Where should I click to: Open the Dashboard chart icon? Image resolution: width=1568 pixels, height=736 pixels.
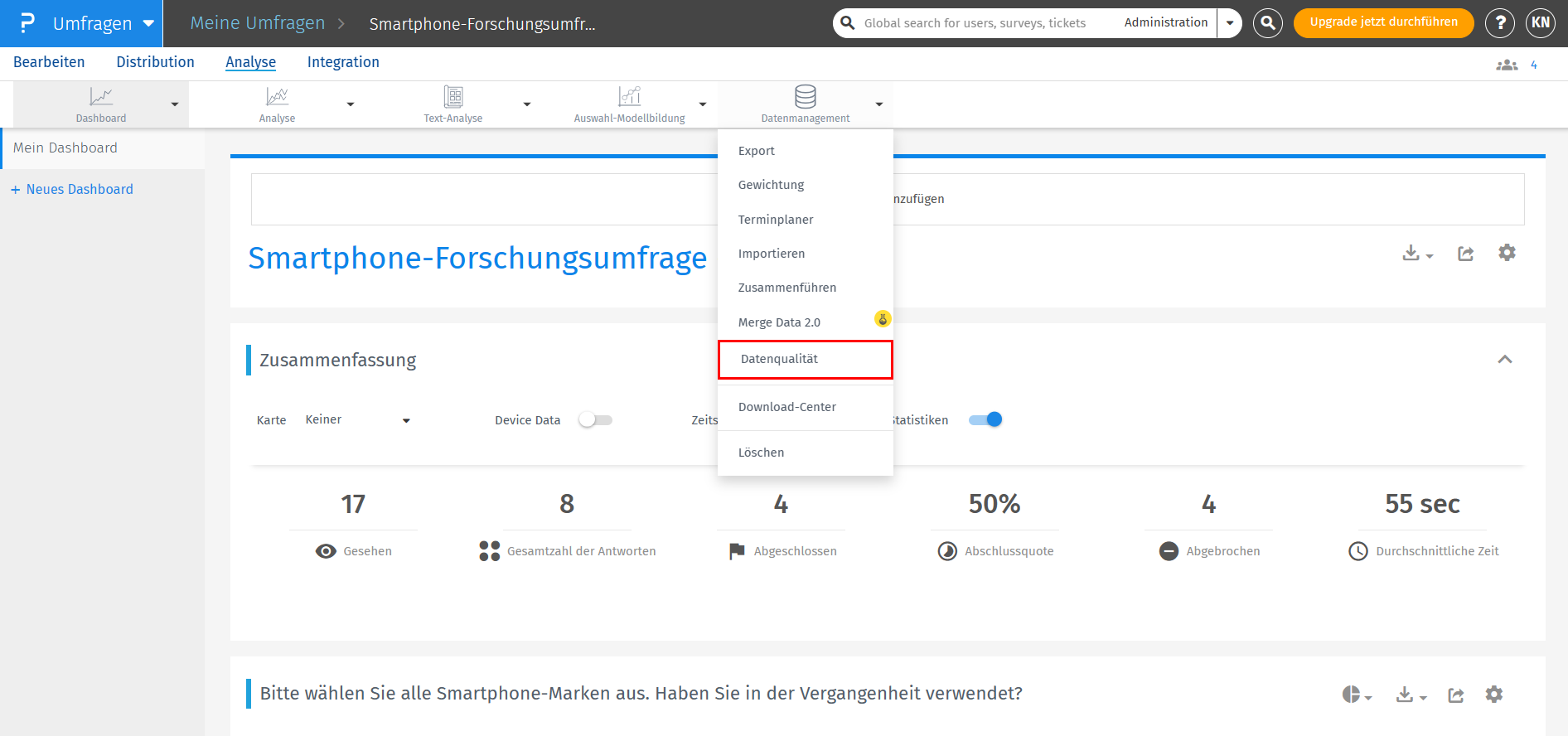click(101, 97)
